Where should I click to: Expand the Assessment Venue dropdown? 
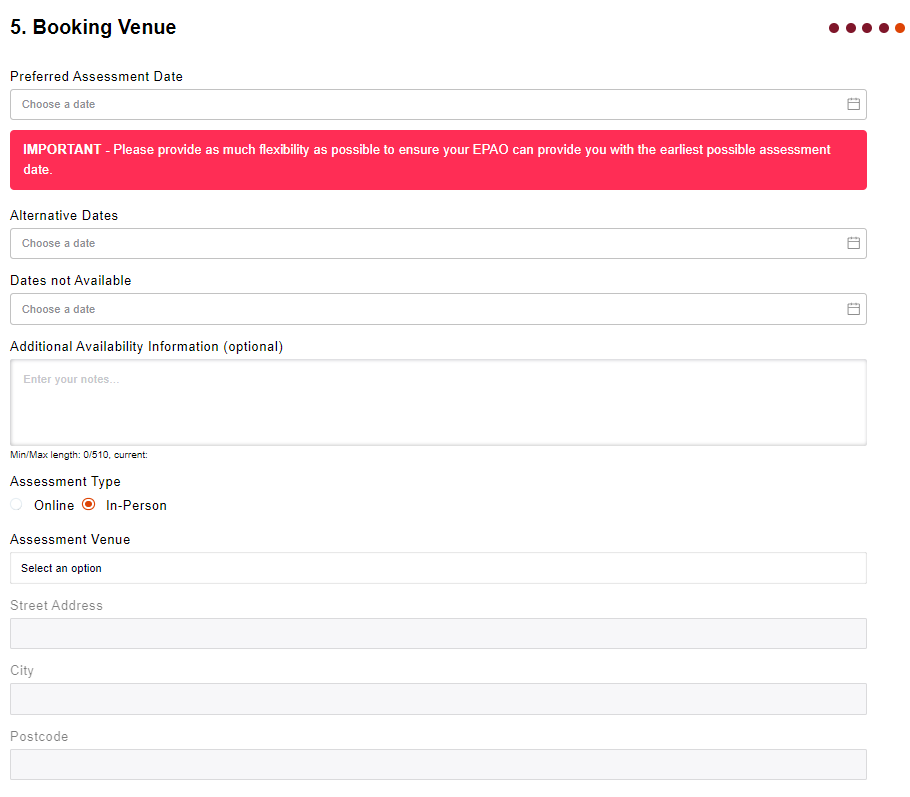tap(438, 568)
